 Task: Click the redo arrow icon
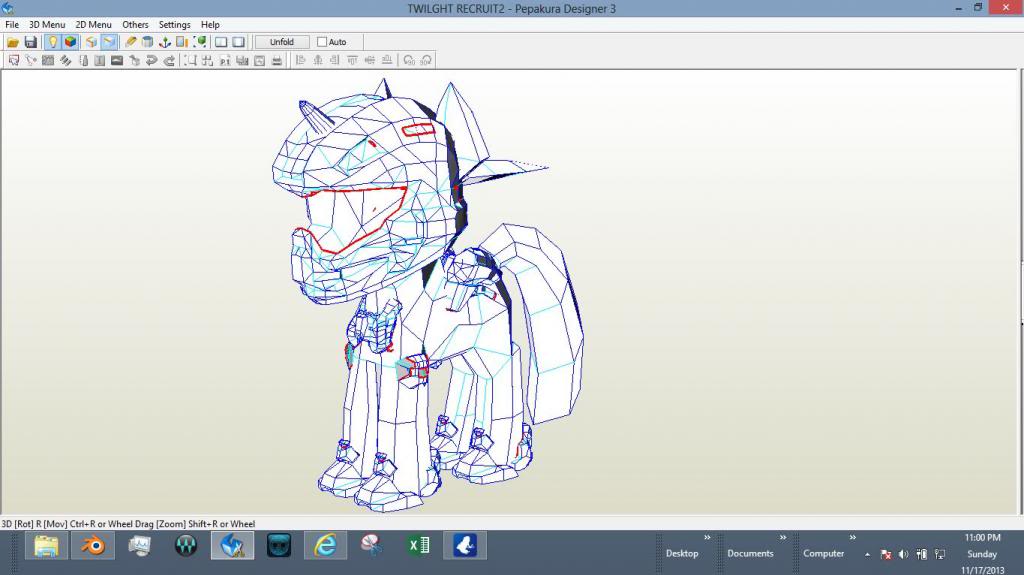[x=169, y=60]
